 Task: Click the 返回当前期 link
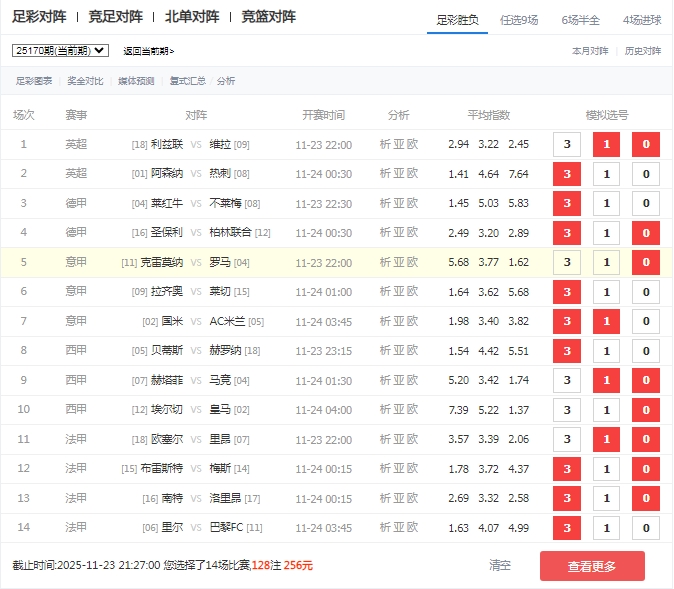[x=148, y=51]
